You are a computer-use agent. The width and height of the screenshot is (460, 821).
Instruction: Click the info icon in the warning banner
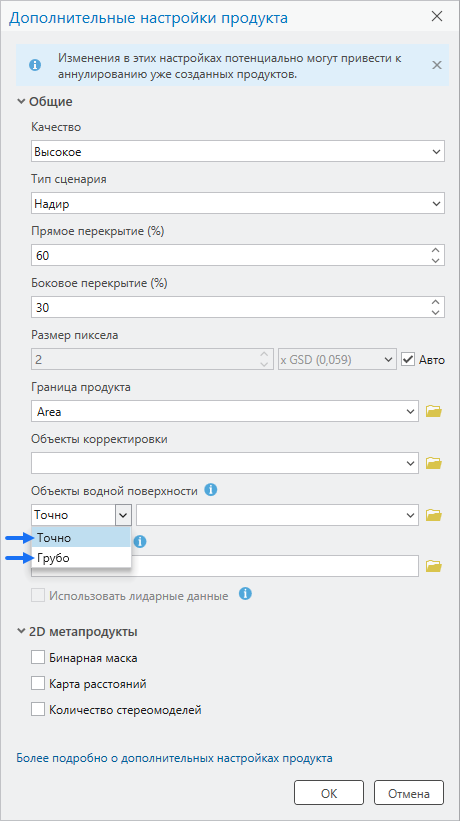pos(35,65)
